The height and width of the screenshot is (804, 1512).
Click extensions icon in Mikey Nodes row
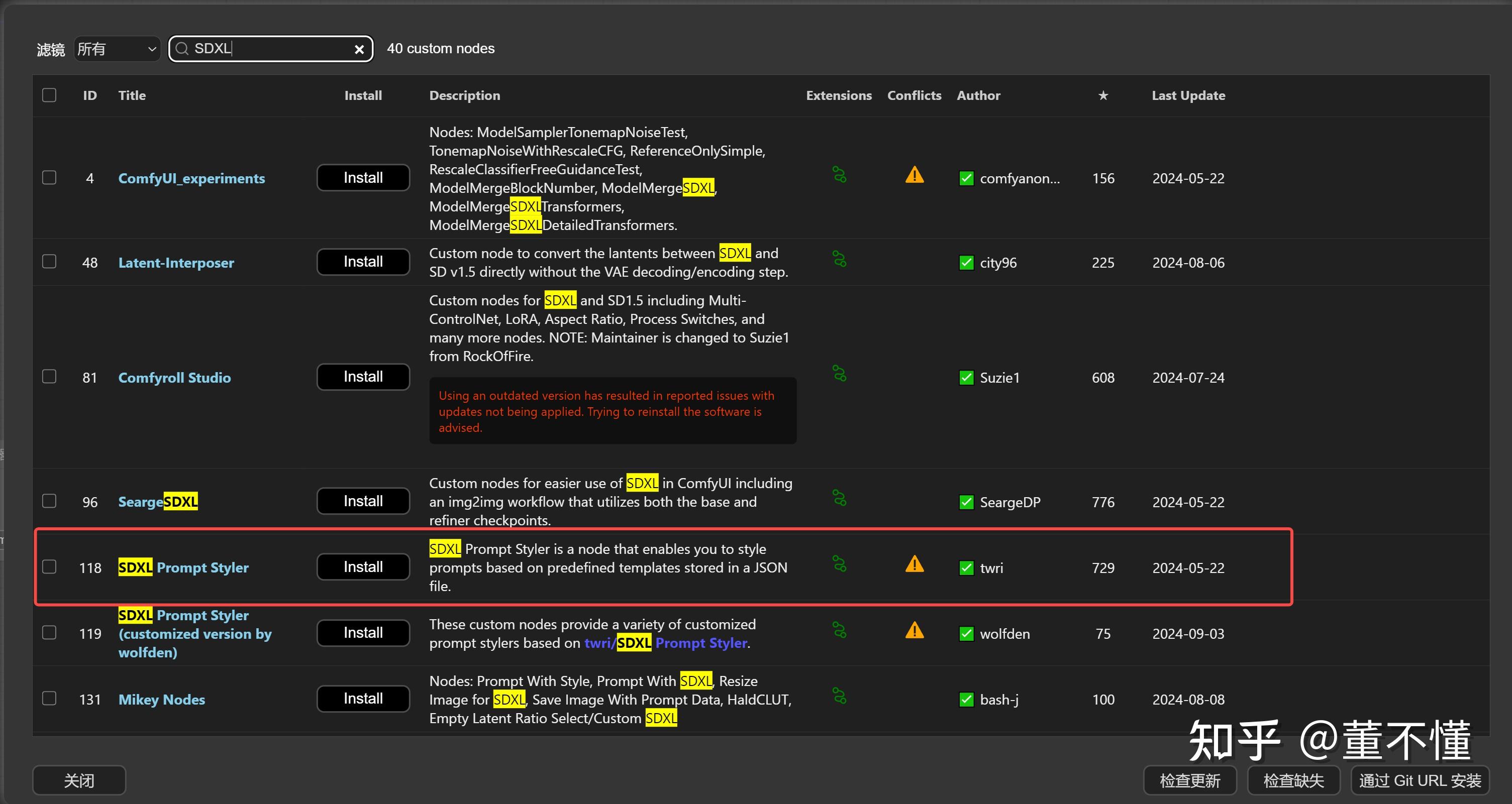839,696
